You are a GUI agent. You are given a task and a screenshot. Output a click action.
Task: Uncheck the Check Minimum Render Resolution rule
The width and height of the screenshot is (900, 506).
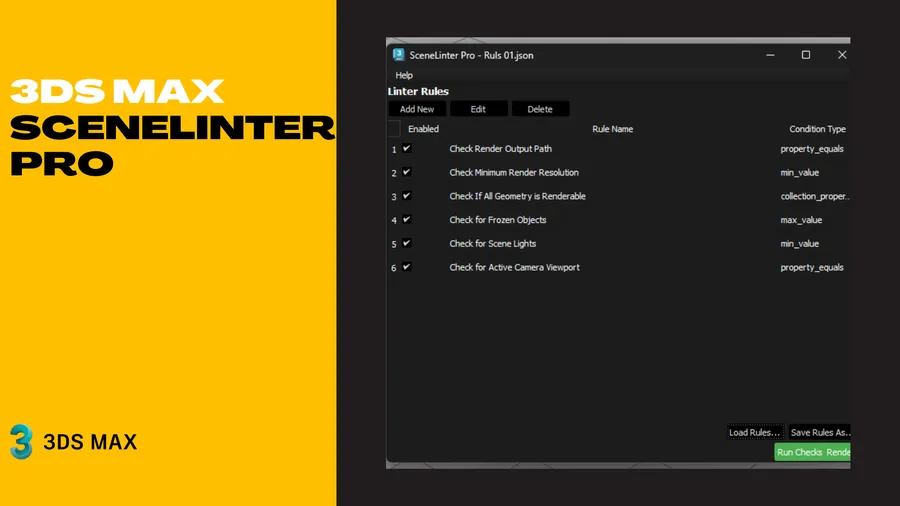click(x=407, y=173)
